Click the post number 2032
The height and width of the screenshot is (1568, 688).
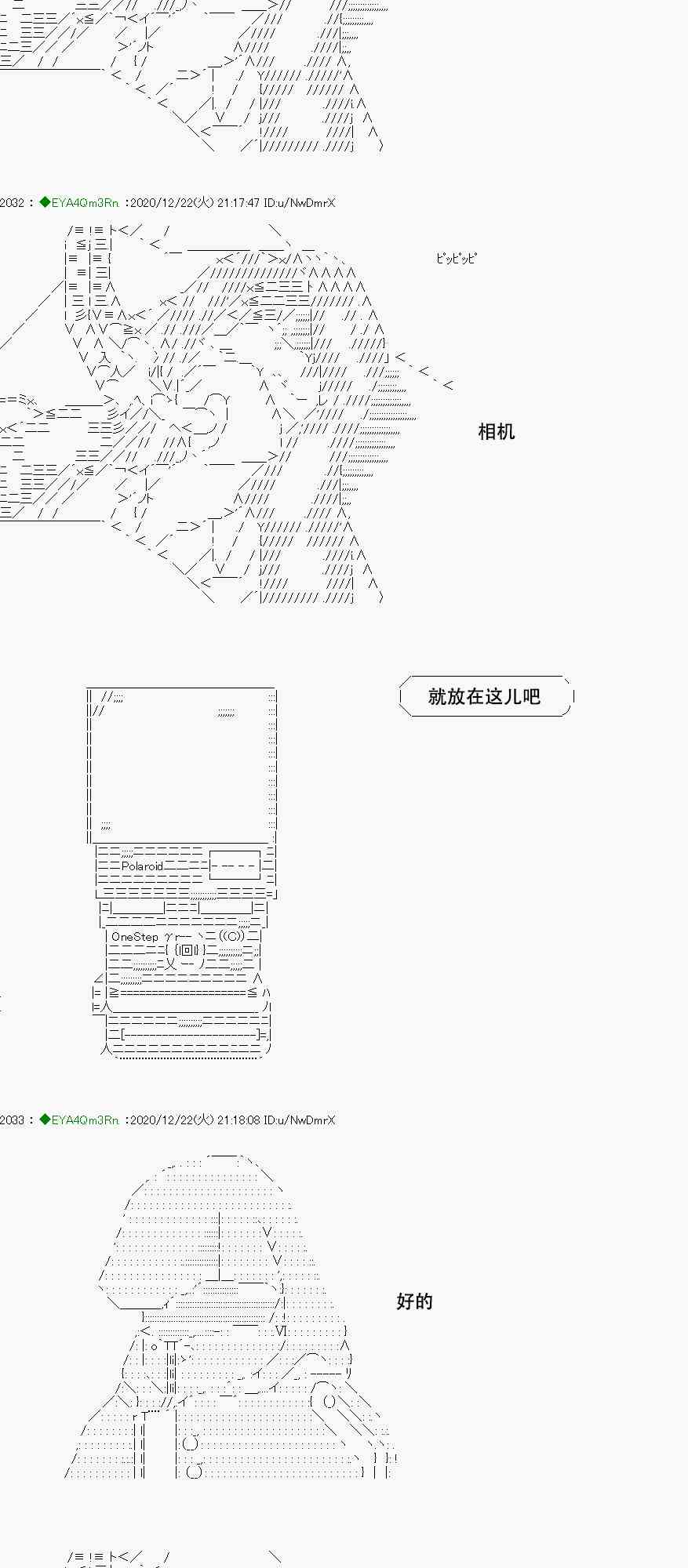(x=12, y=203)
